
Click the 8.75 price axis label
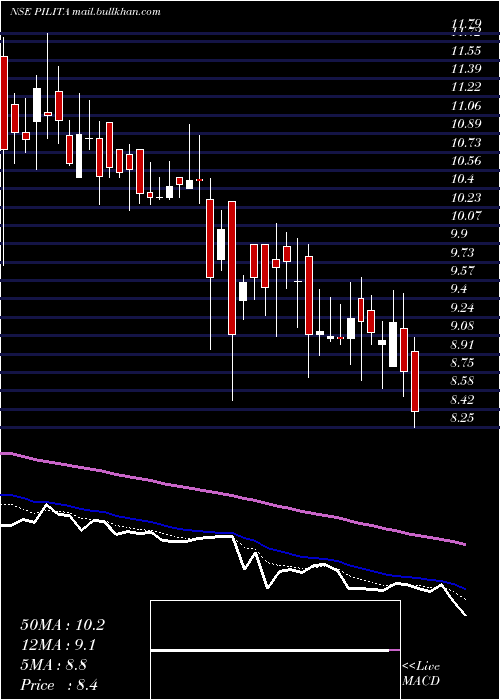(462, 362)
